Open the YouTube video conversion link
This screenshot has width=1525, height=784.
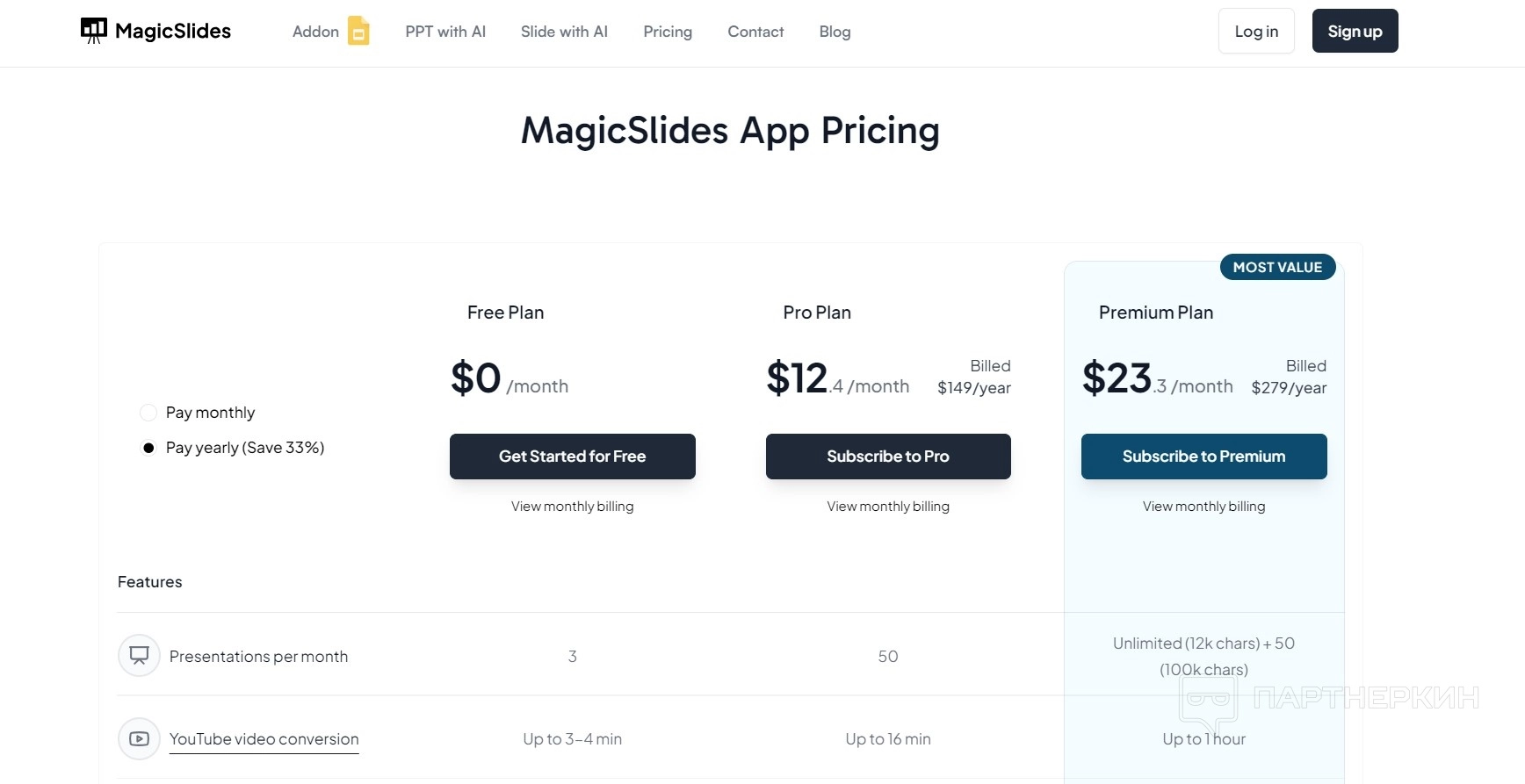264,739
